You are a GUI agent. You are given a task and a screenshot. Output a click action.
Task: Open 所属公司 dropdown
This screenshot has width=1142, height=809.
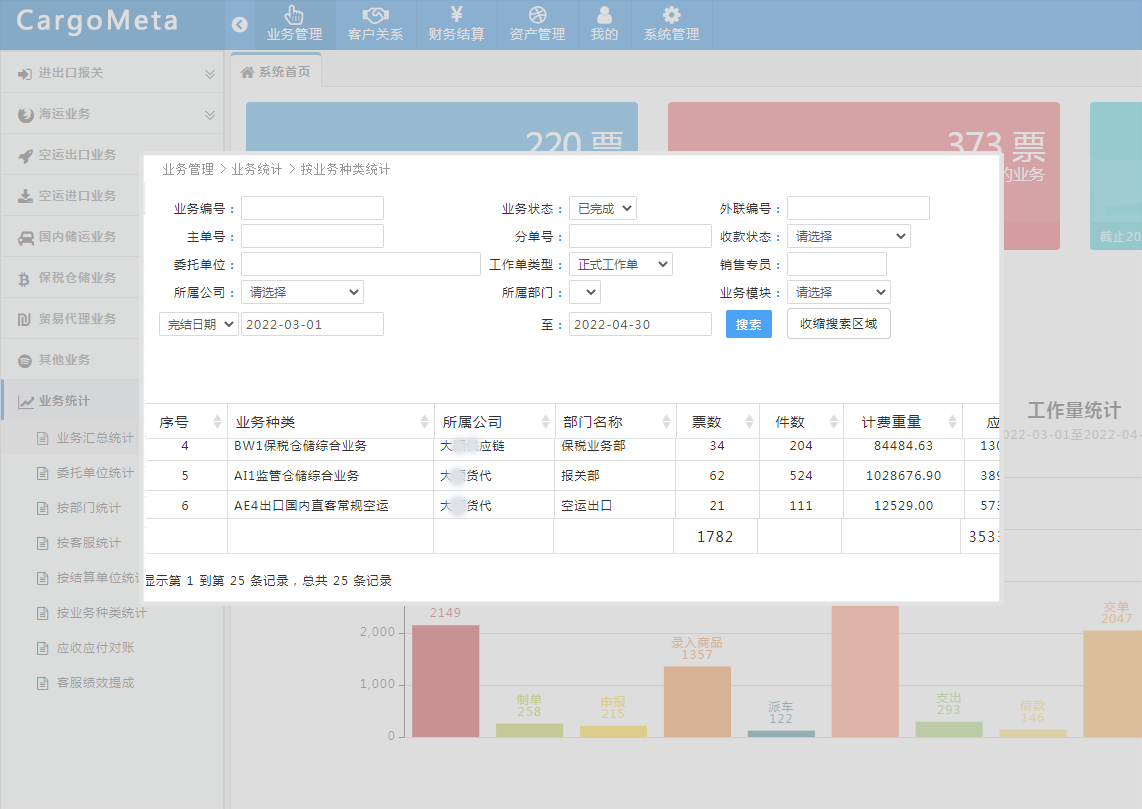pos(302,292)
